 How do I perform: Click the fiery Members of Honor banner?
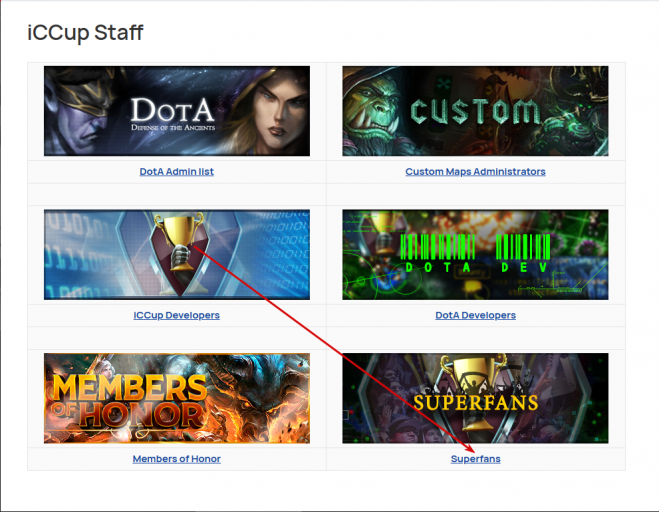(x=177, y=399)
